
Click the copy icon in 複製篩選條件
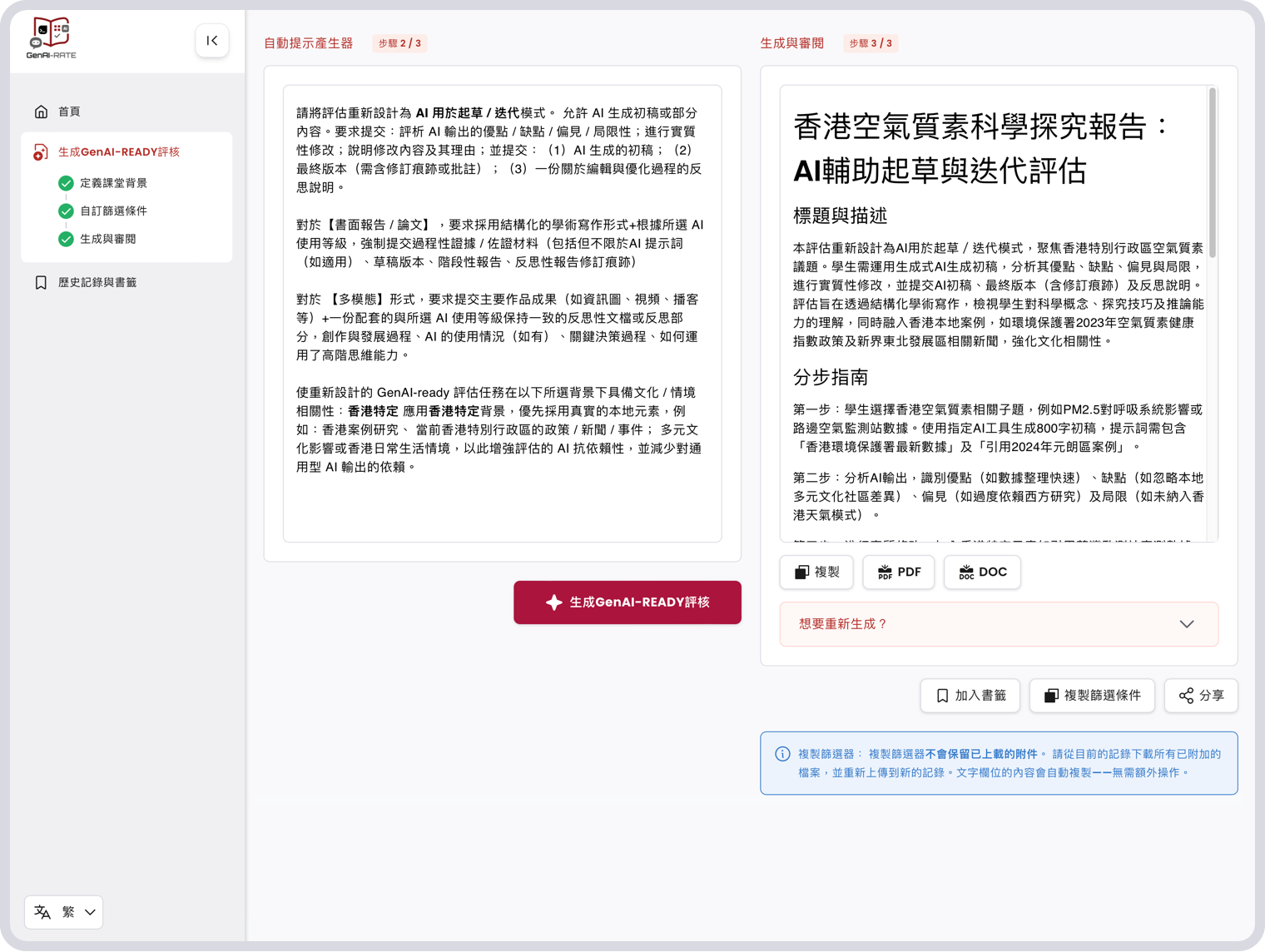point(1051,696)
